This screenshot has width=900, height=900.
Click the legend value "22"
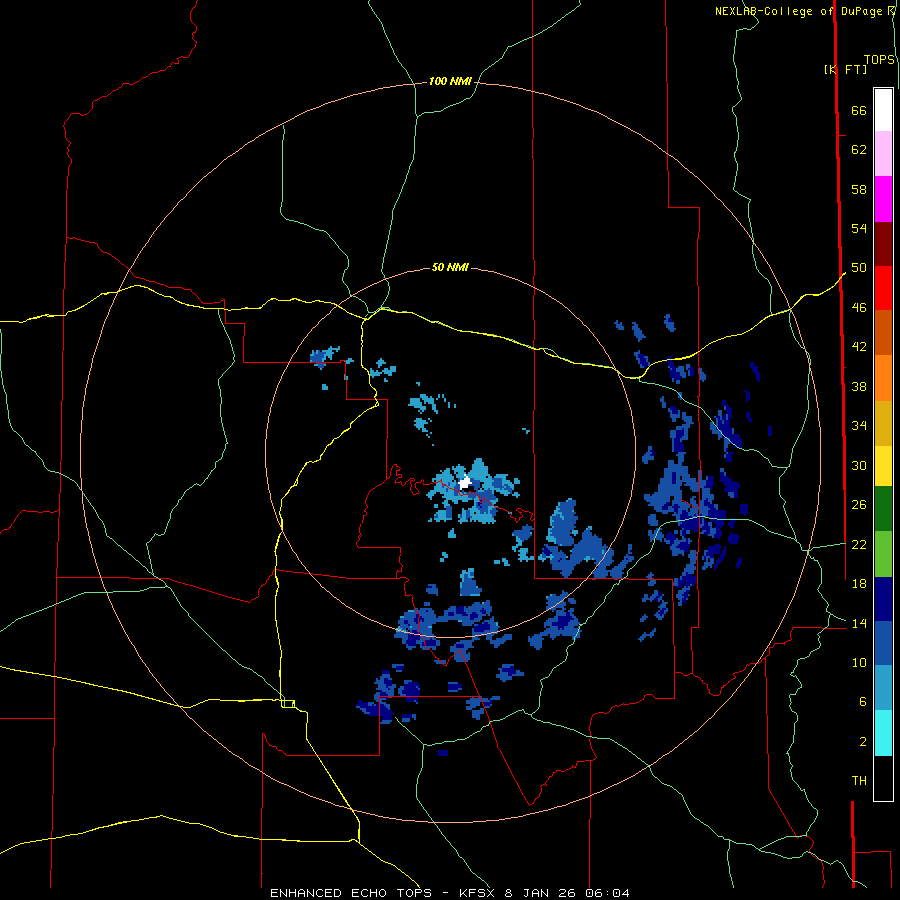click(x=859, y=545)
